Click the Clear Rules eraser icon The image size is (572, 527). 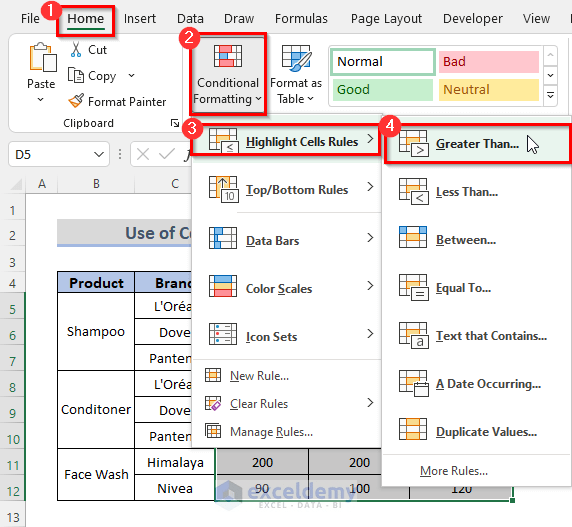pyautogui.click(x=213, y=403)
